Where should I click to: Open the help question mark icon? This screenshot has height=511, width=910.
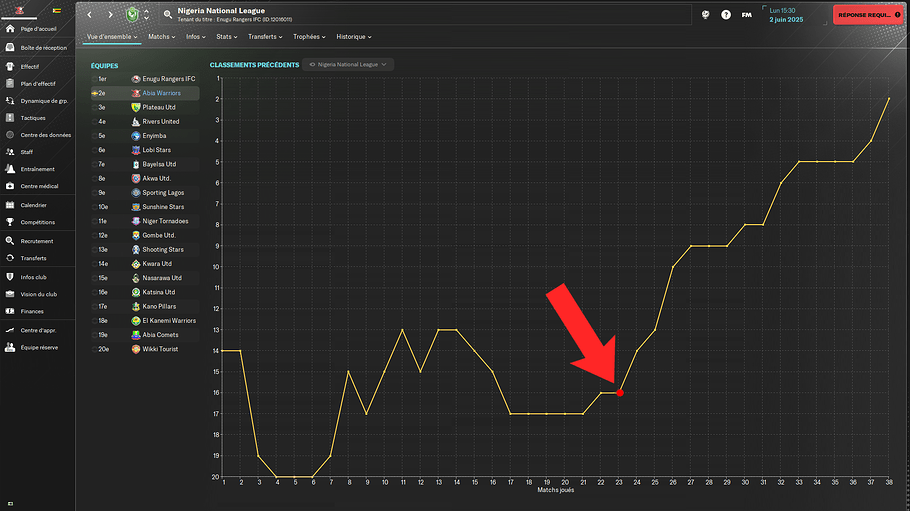coord(726,15)
